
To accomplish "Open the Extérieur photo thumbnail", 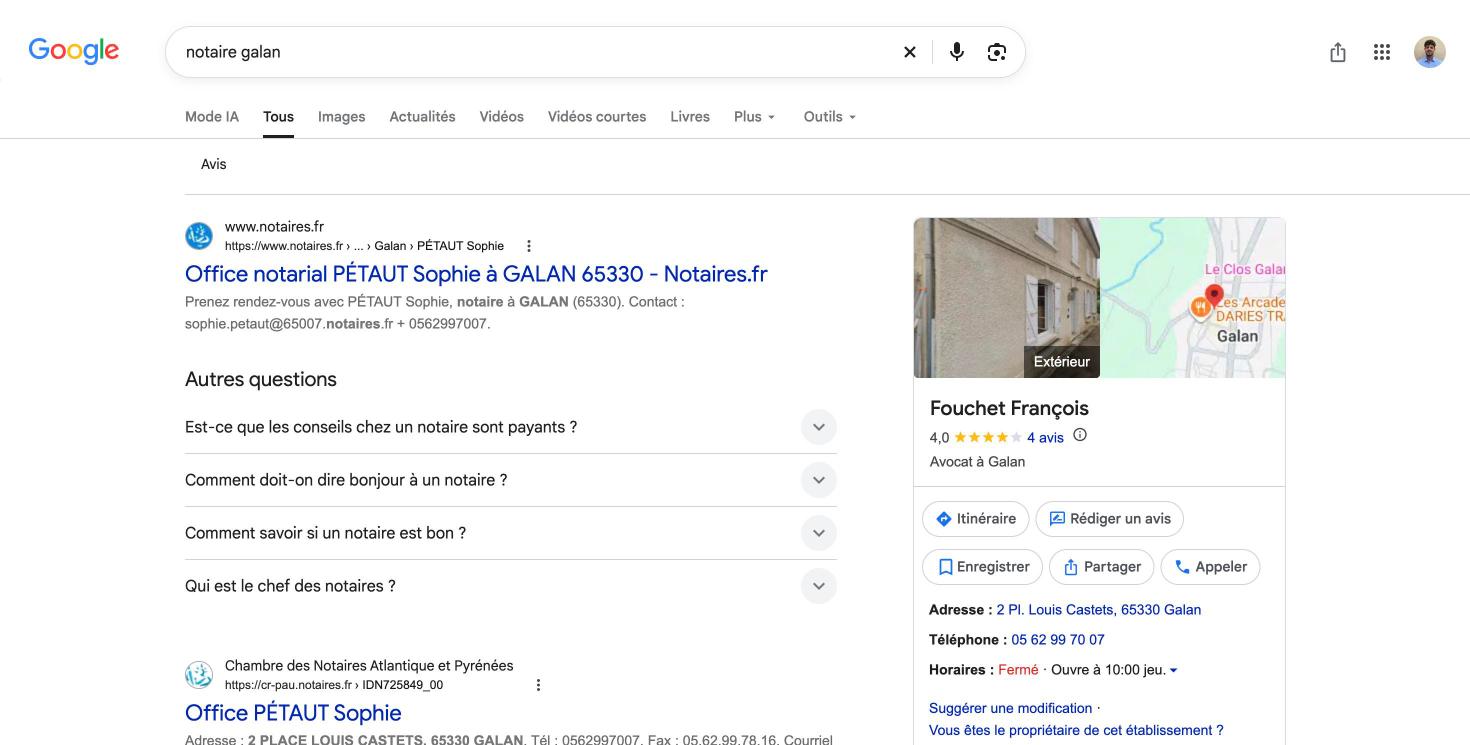I will point(1007,298).
